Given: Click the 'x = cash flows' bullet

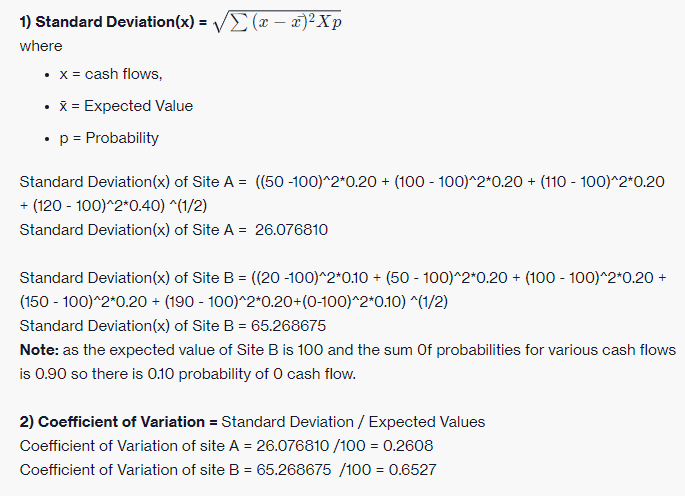Looking at the screenshot, I should click(111, 74).
